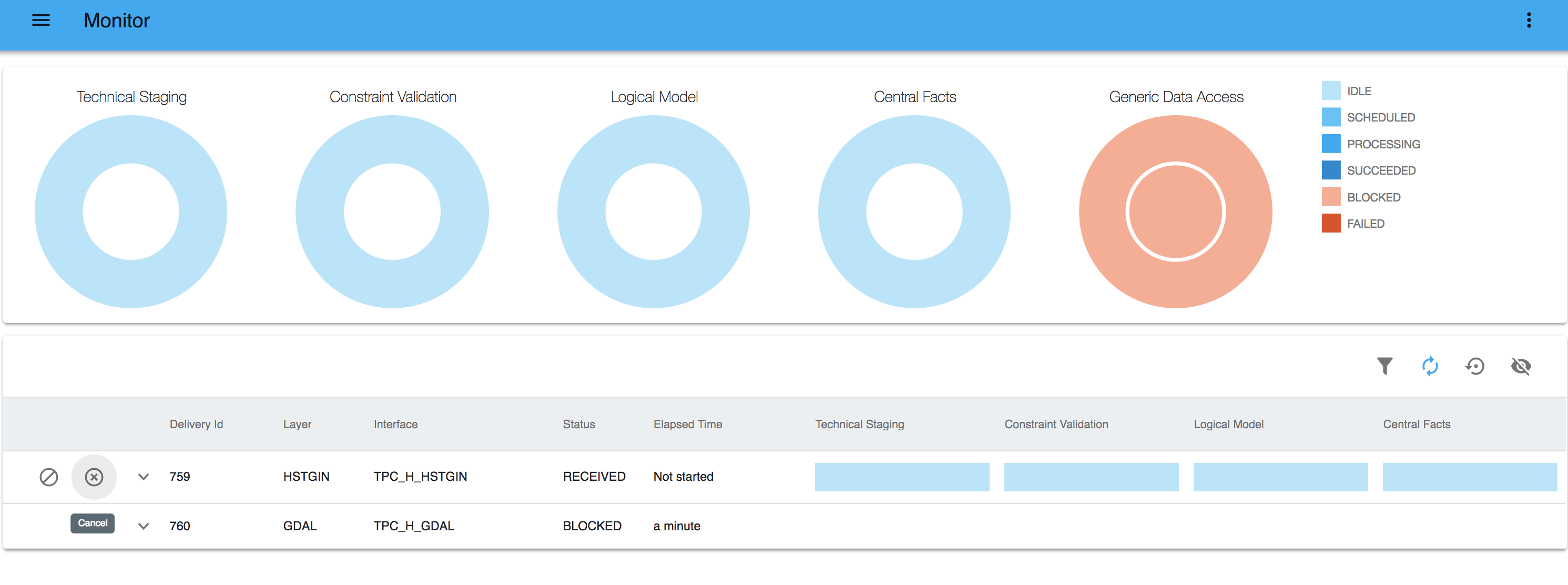This screenshot has width=1568, height=585.
Task: Click the PROCESSING legend color swatch
Action: [1331, 144]
